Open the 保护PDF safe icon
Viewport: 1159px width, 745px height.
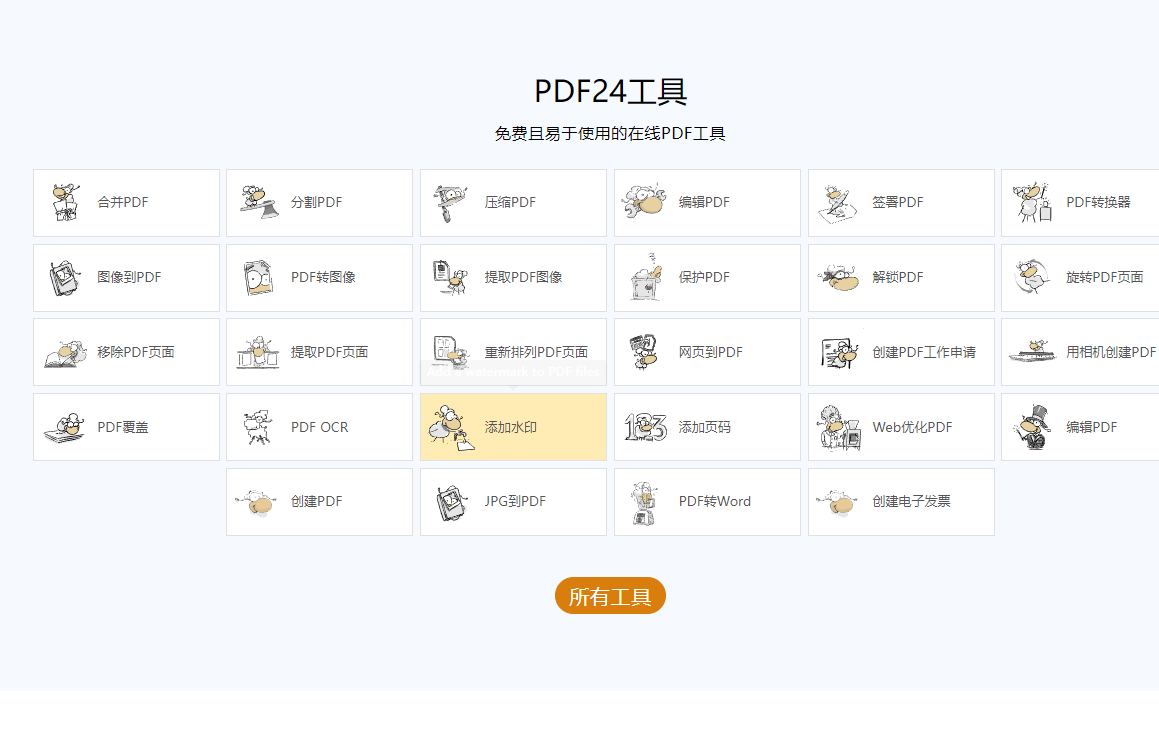[x=645, y=277]
